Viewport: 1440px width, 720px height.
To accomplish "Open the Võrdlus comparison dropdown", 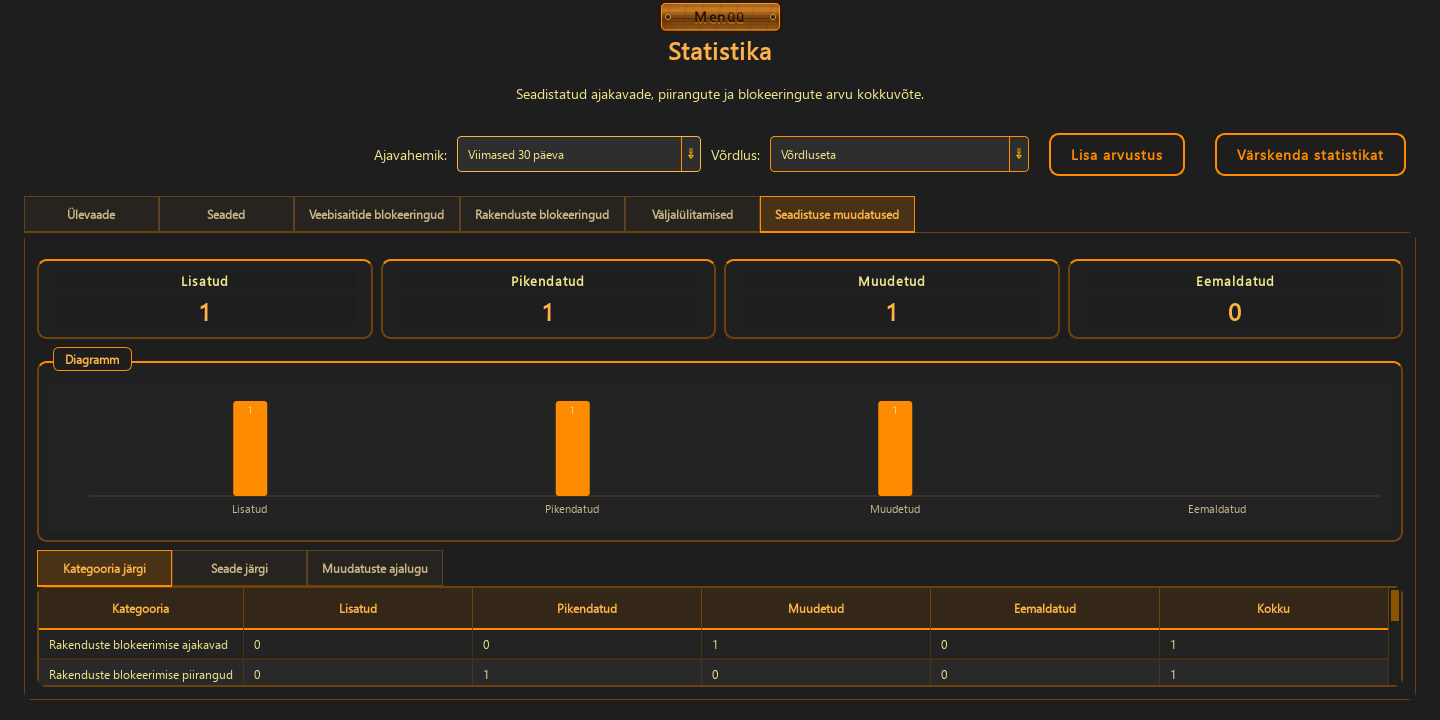I will click(899, 155).
